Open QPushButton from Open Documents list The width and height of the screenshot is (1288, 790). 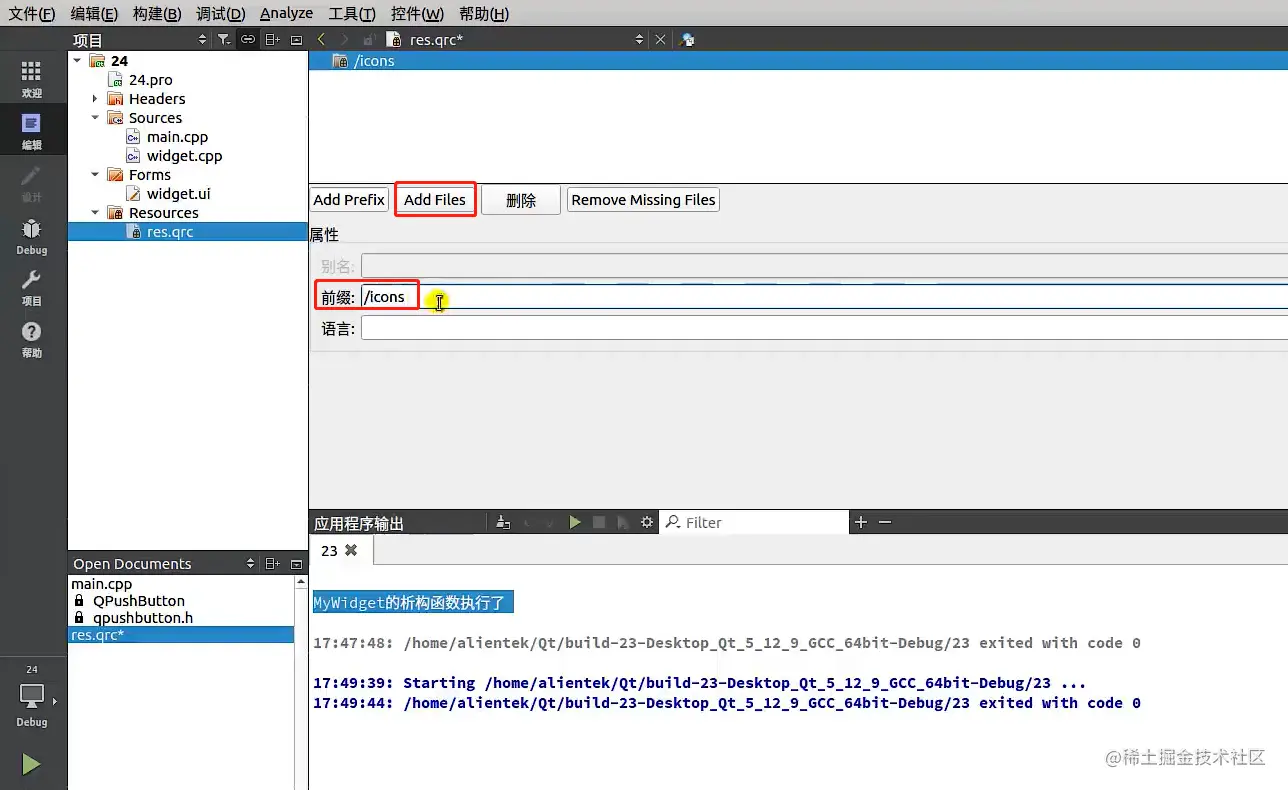point(139,601)
